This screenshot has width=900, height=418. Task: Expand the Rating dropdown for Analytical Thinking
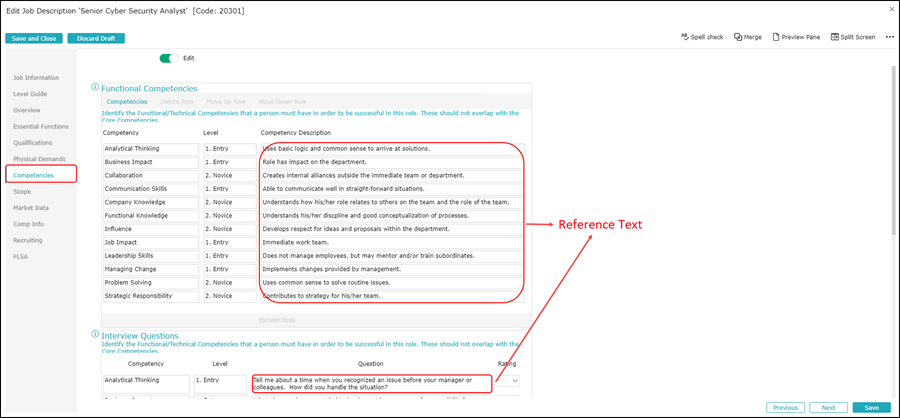[514, 381]
